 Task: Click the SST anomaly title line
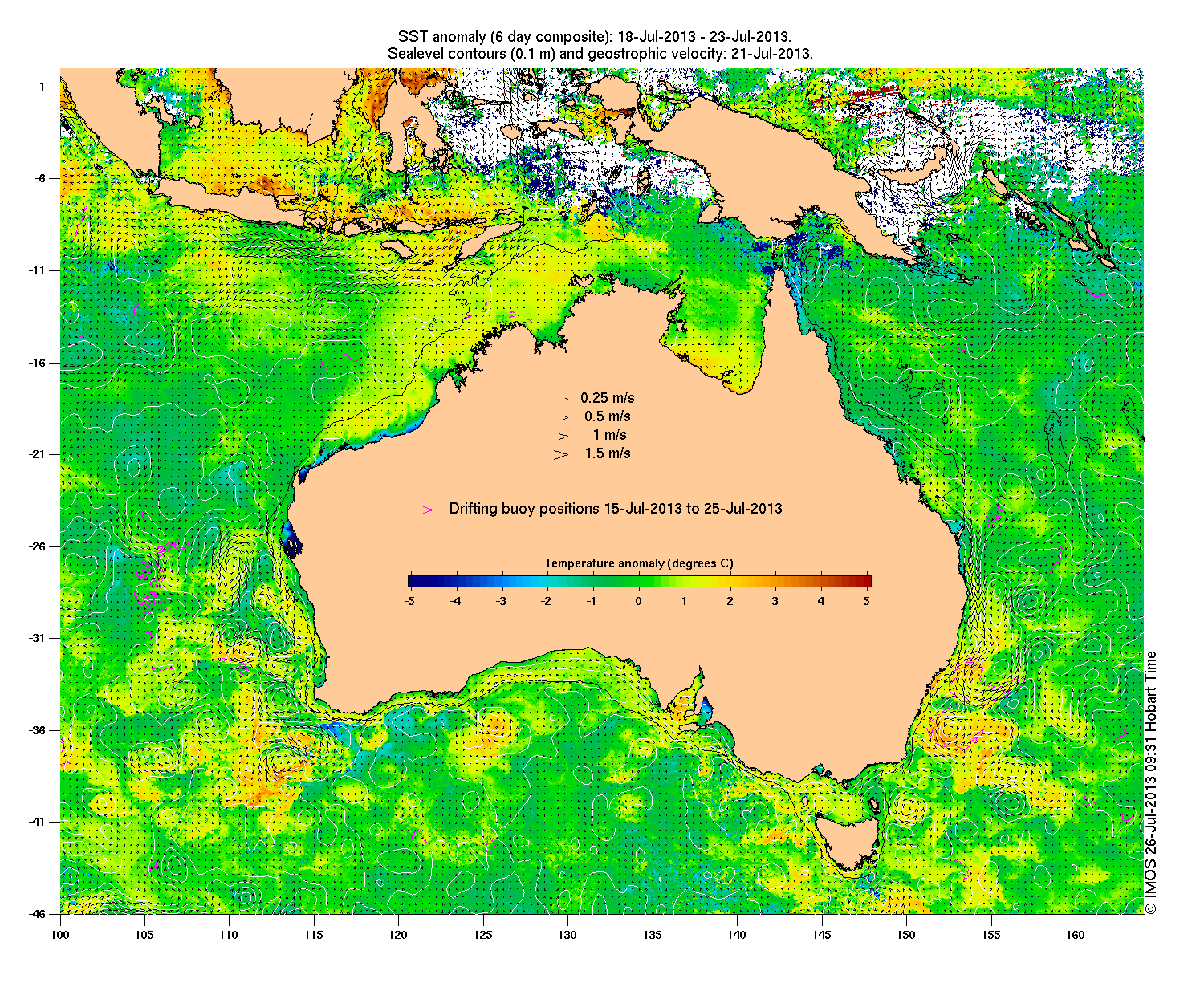pos(595,38)
